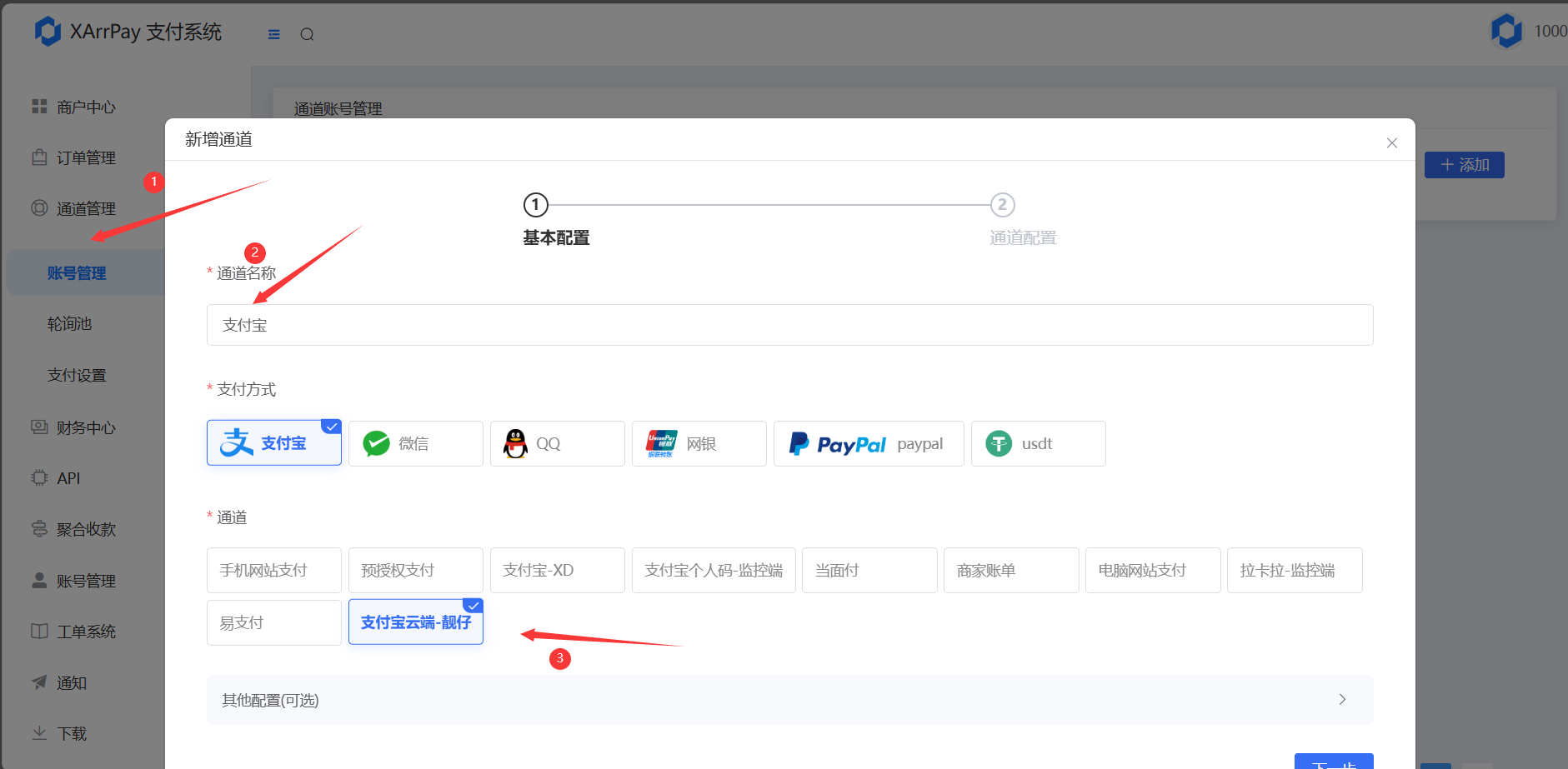This screenshot has width=1568, height=769.
Task: Uncheck the 支付宝 payment method
Action: coord(273,442)
